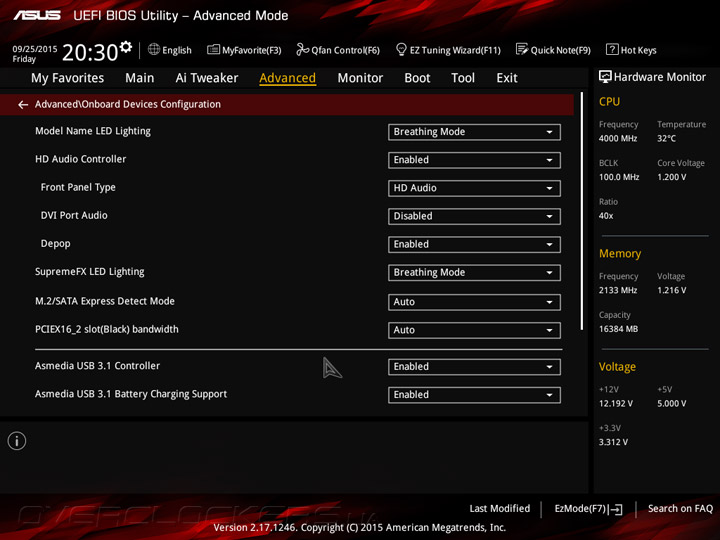This screenshot has width=720, height=540.
Task: Click Core Voltage value 1.200 V
Action: [x=672, y=177]
